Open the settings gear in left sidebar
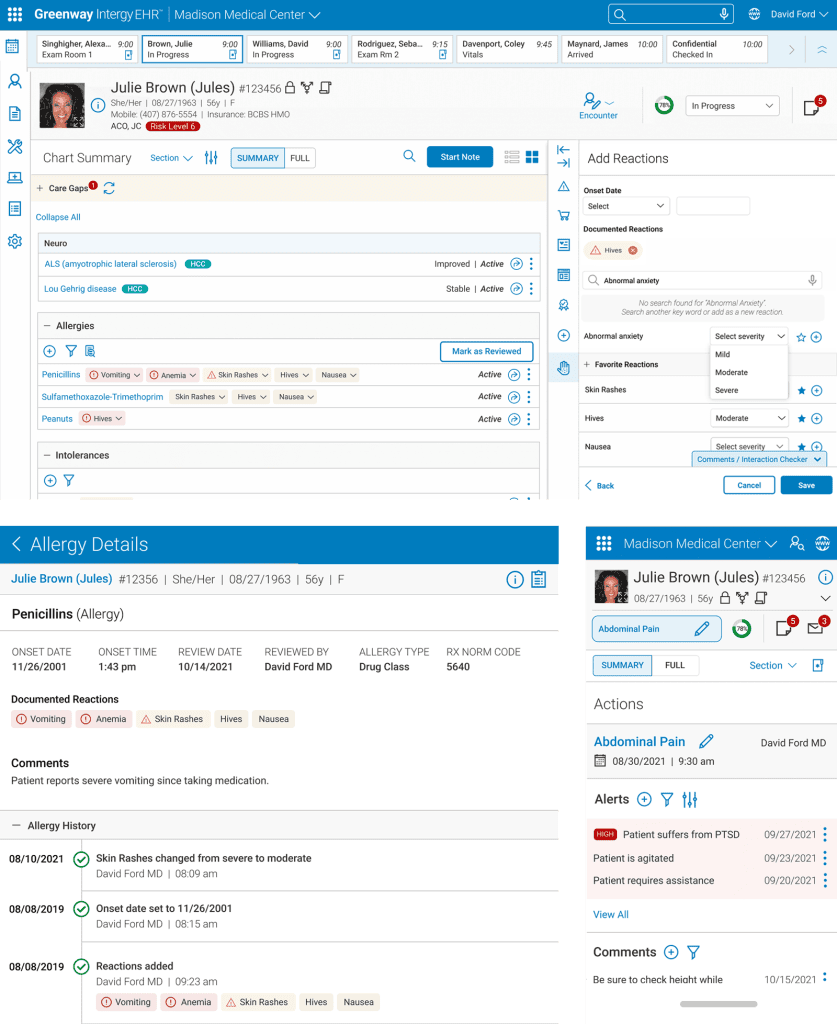837x1024 pixels. coord(14,241)
